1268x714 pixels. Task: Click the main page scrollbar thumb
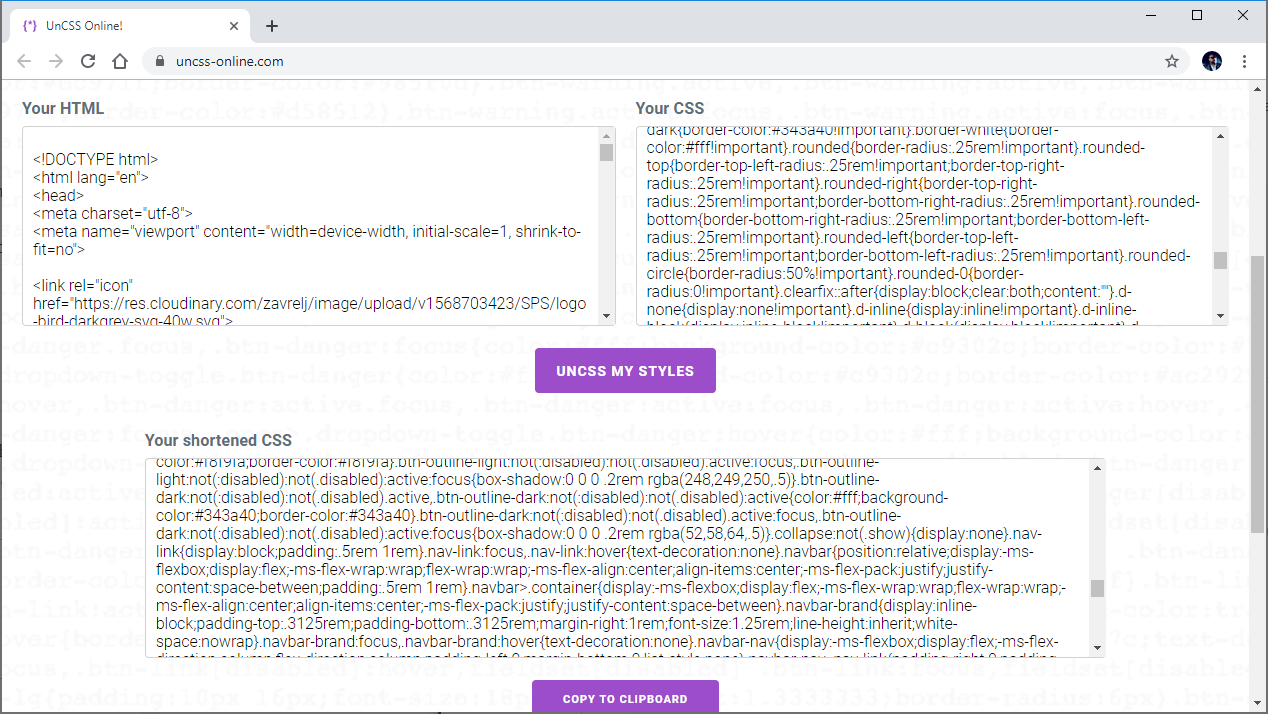[1257, 395]
